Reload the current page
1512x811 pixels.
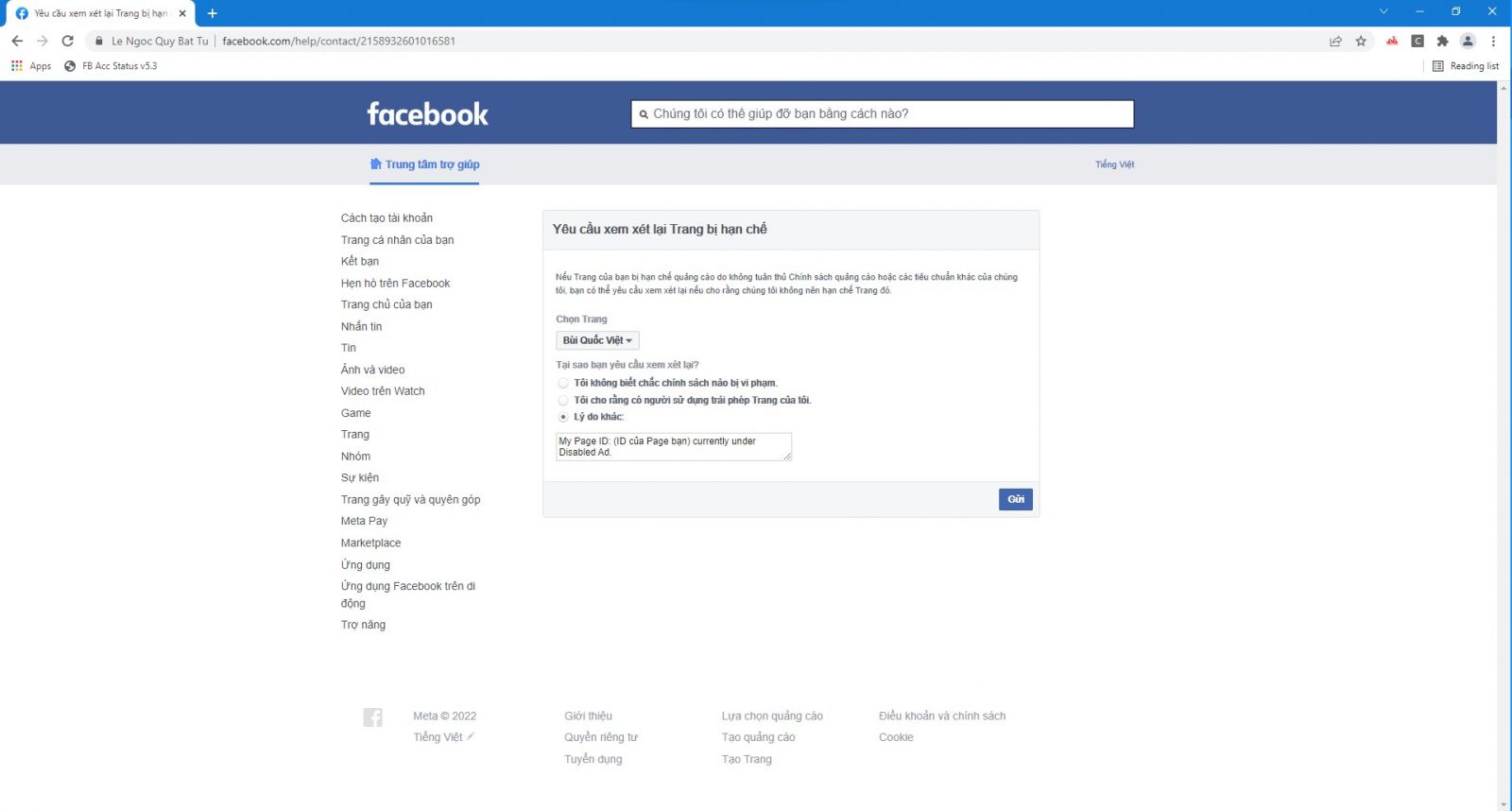coord(68,41)
